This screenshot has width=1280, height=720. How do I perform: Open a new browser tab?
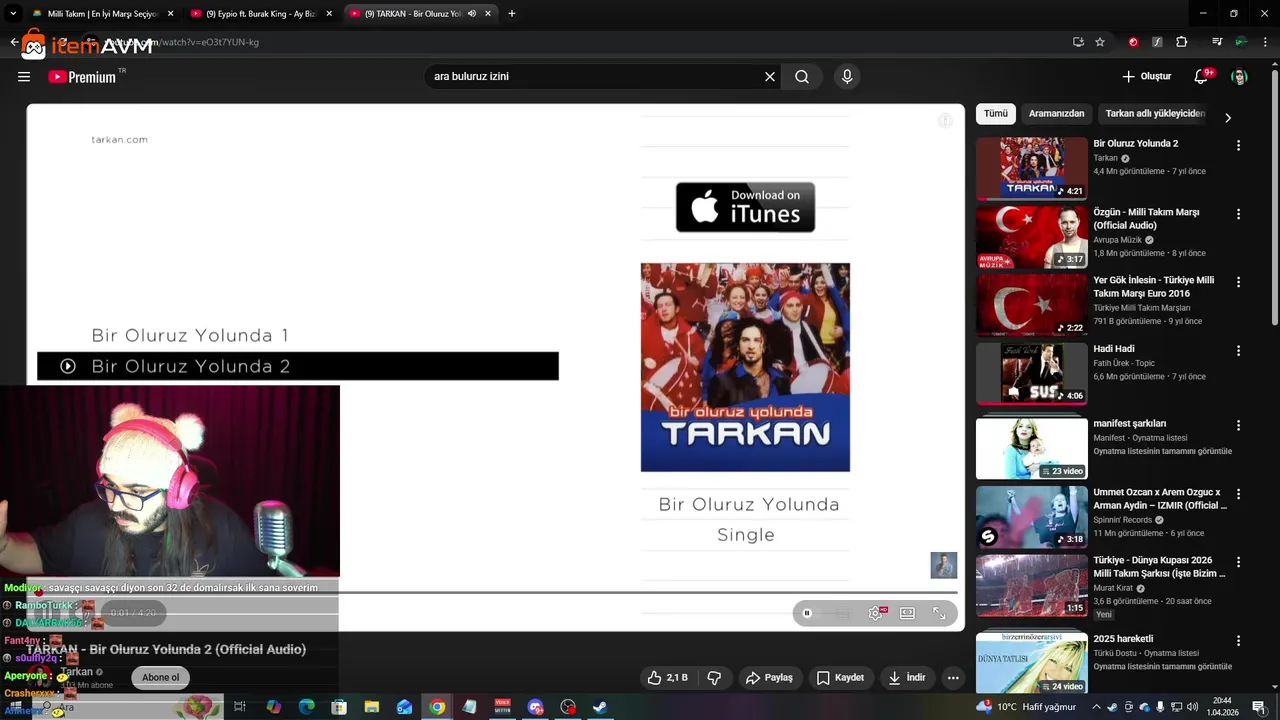click(511, 14)
